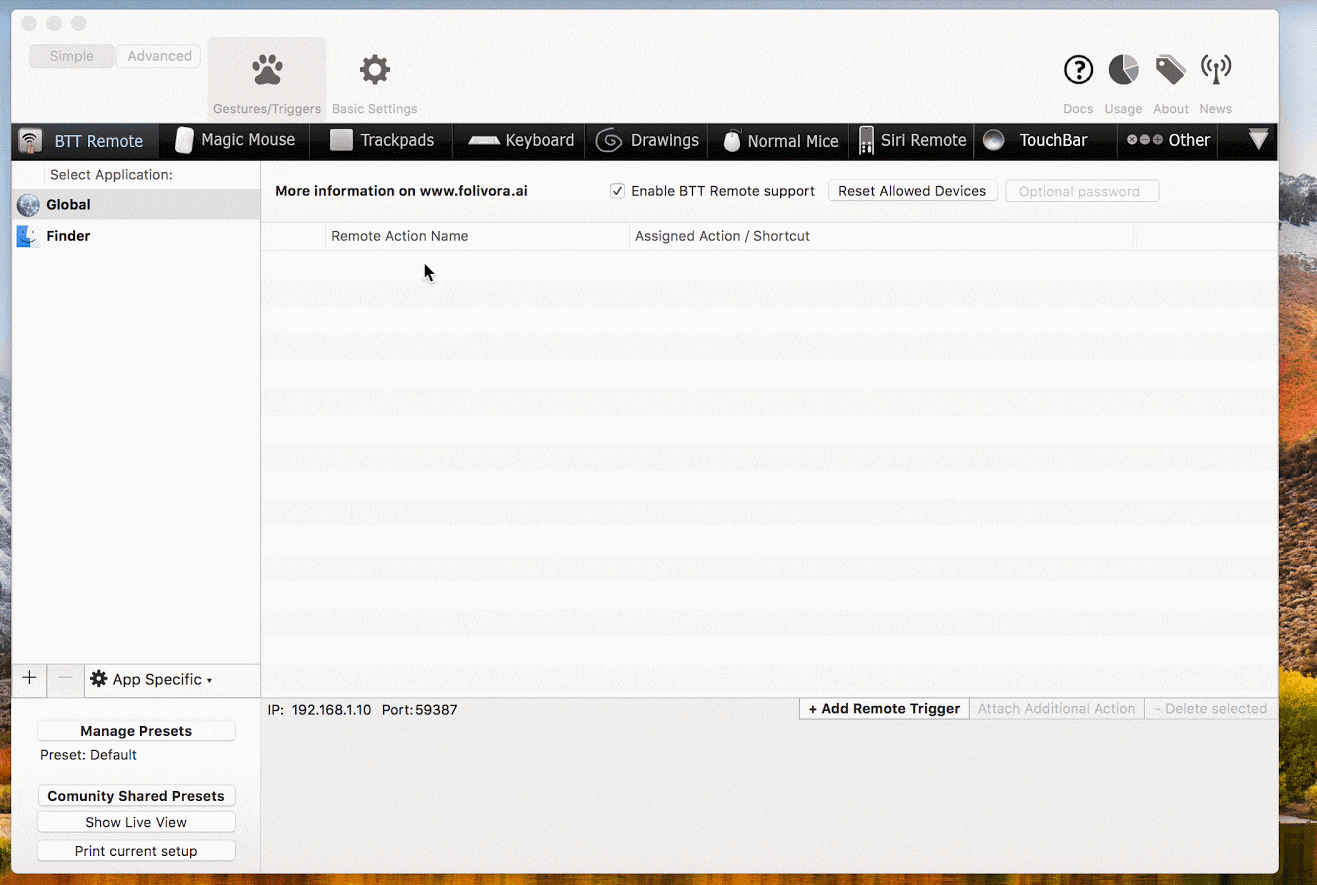1317x885 pixels.
Task: Select Global in the application list
Action: tap(136, 204)
